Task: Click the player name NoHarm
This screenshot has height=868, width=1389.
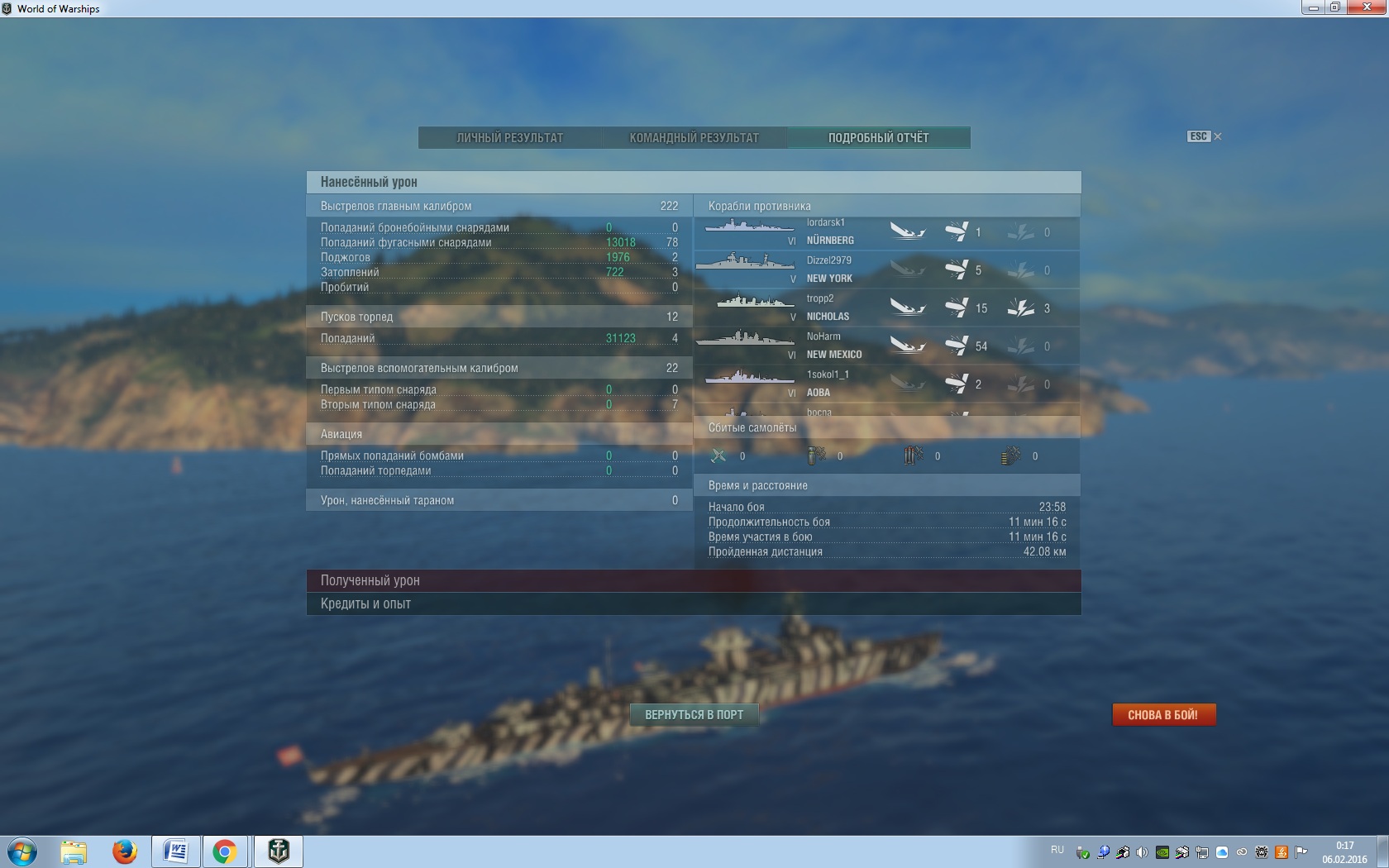Action: pos(823,336)
